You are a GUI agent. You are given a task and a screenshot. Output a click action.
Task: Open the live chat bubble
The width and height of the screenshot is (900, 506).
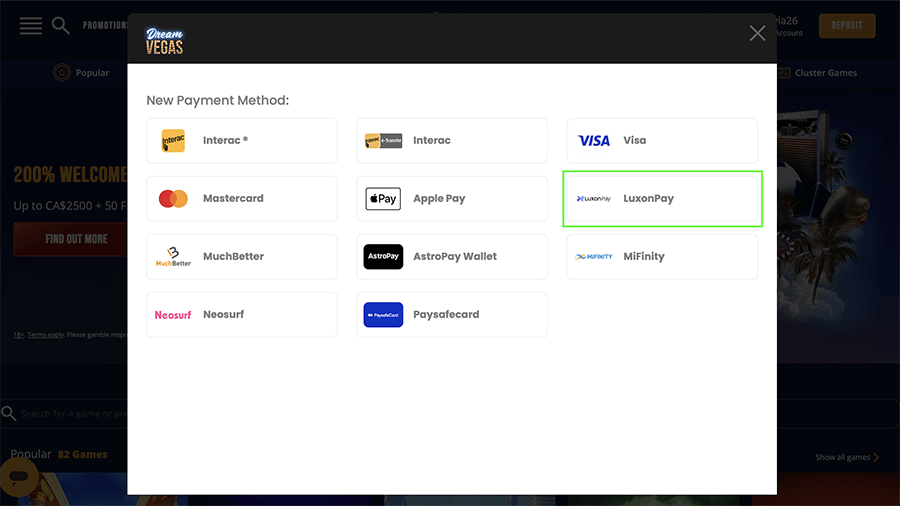[19, 477]
